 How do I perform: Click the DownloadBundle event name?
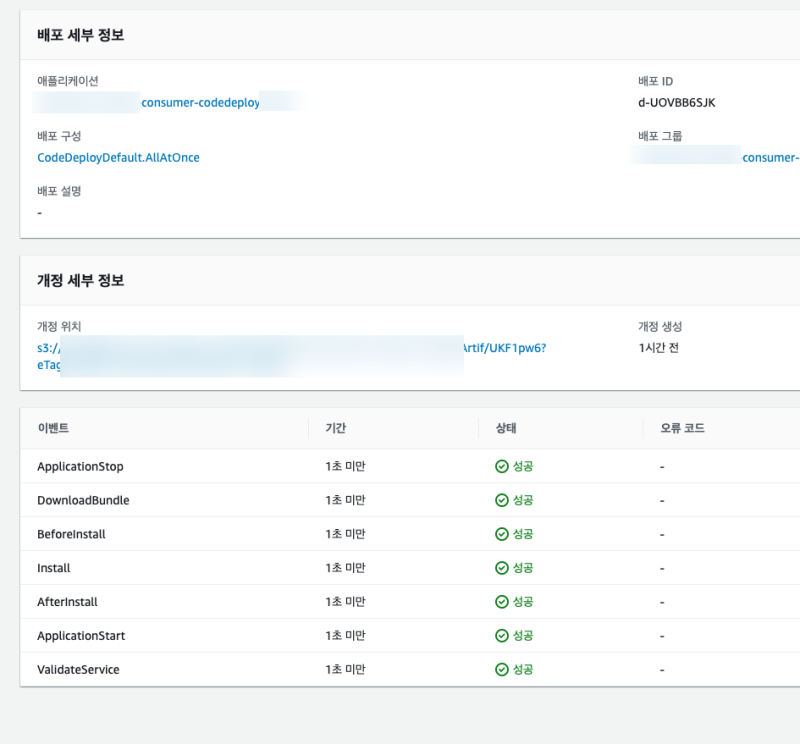tap(83, 500)
